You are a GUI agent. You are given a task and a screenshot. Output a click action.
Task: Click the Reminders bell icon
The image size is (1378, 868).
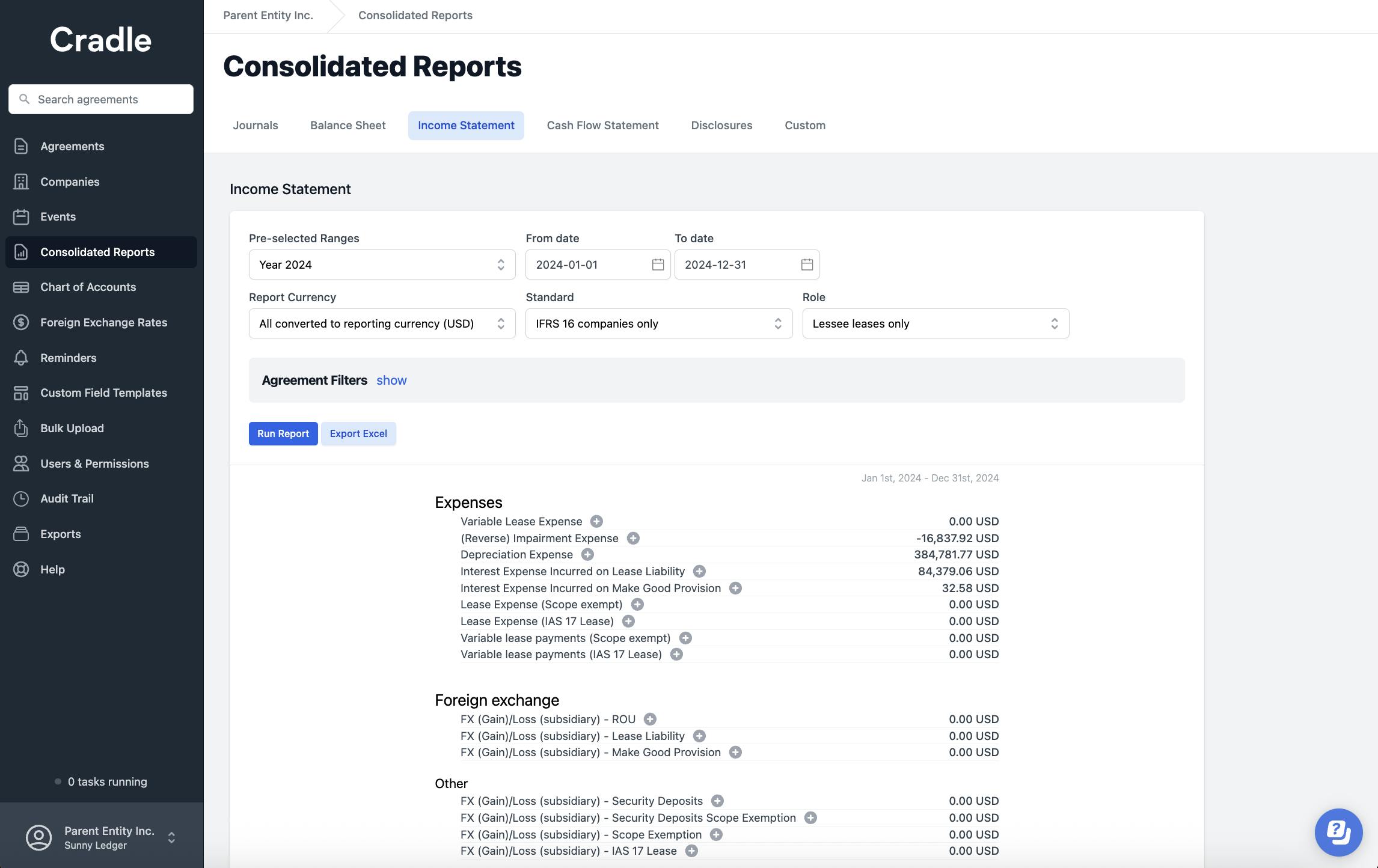[21, 358]
